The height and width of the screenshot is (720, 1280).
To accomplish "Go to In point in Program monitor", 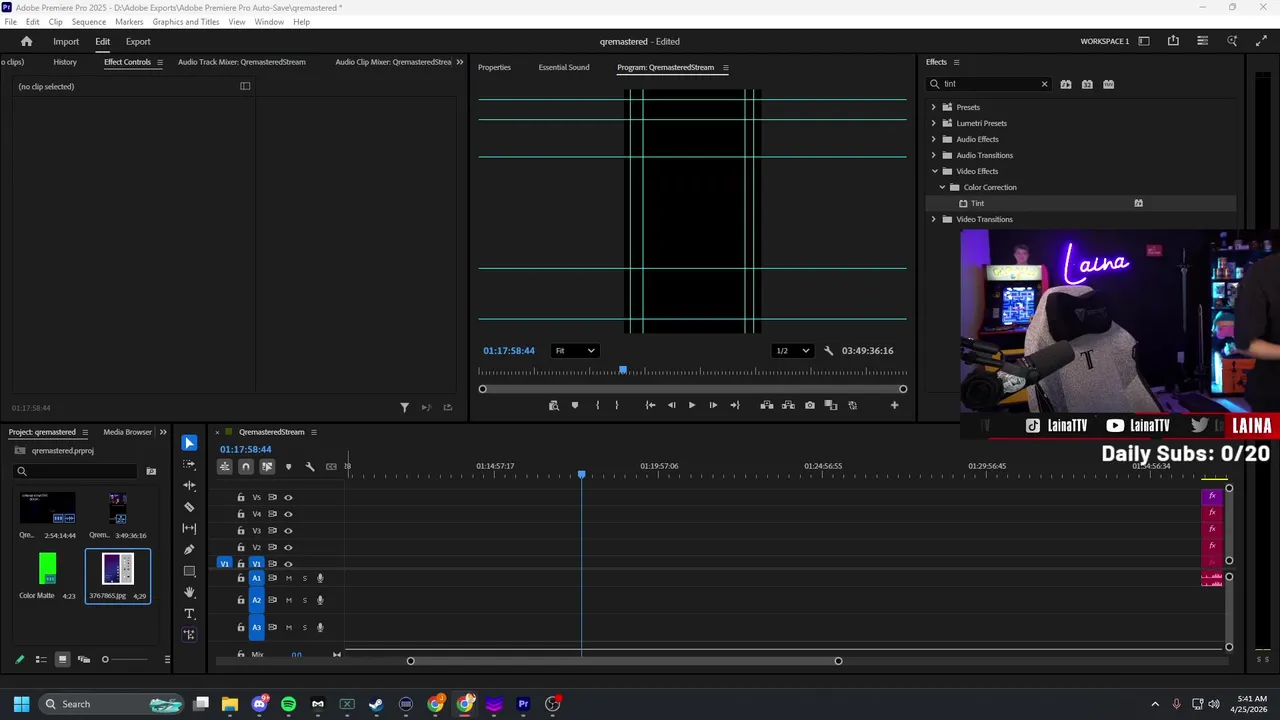I will click(x=650, y=405).
